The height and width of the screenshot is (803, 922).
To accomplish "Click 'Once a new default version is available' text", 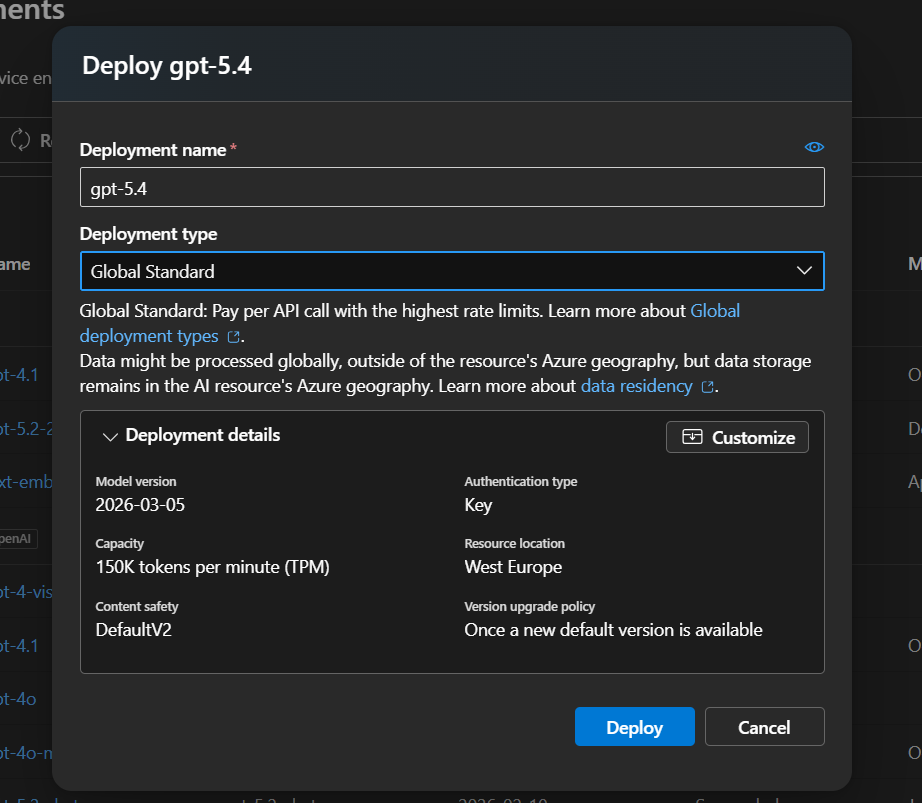I will tap(613, 630).
